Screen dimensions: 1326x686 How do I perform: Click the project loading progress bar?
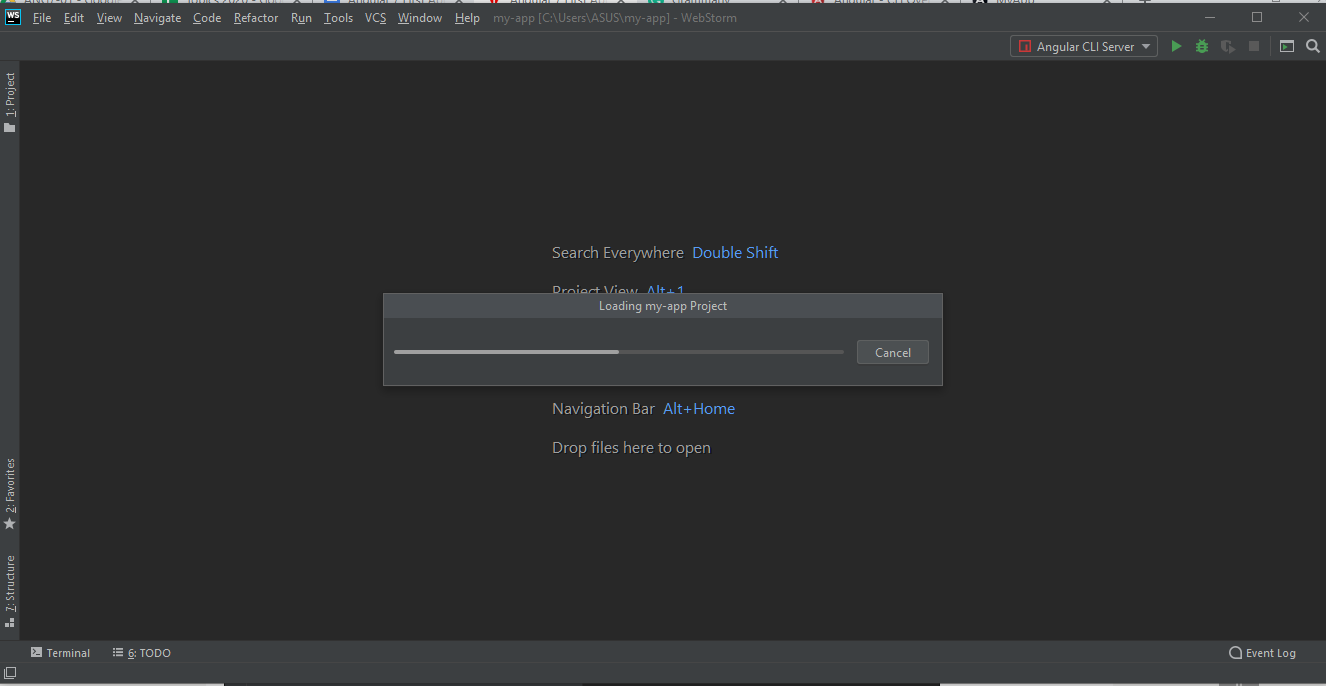[x=619, y=352]
